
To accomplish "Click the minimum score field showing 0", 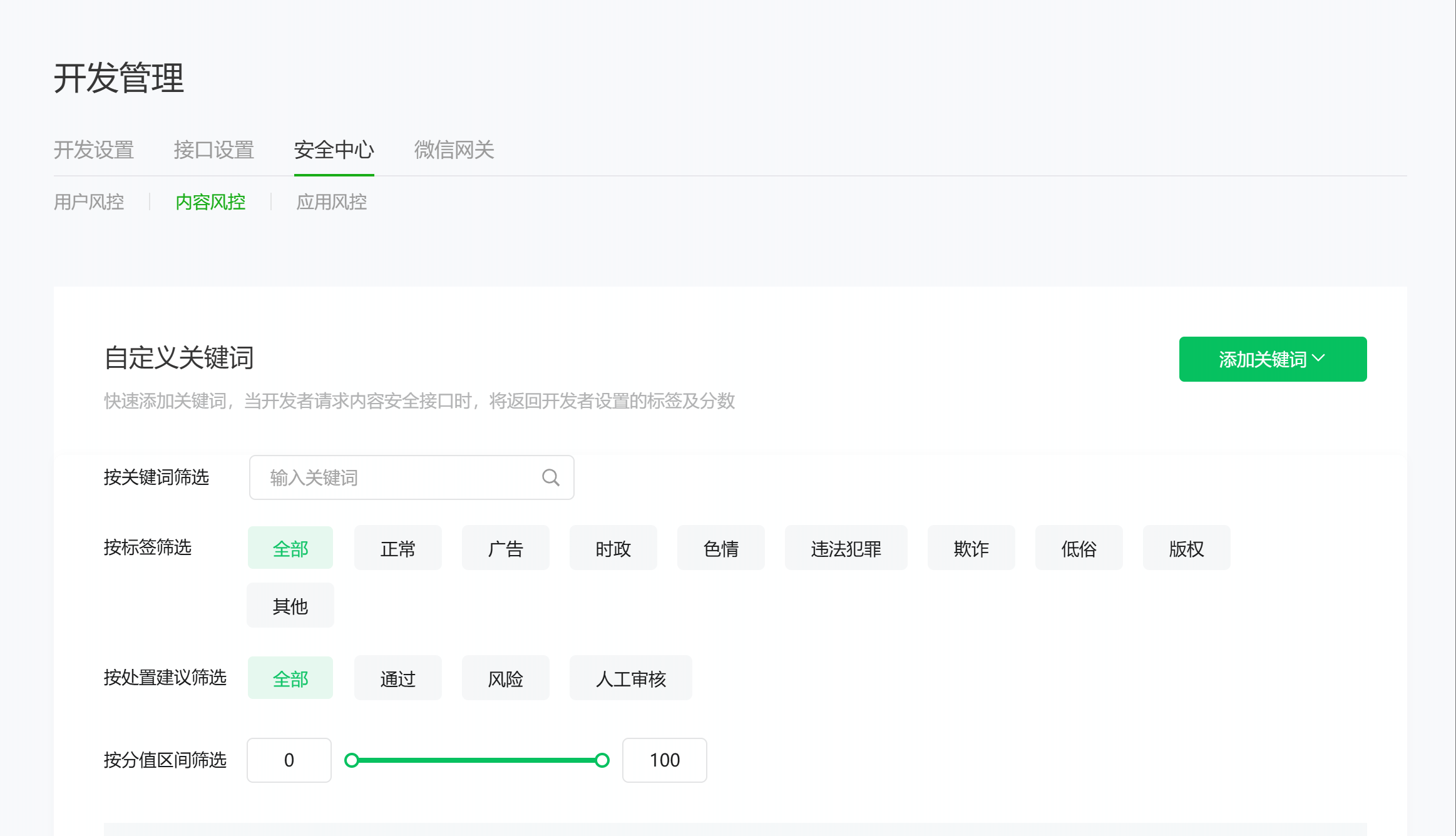I will [289, 760].
